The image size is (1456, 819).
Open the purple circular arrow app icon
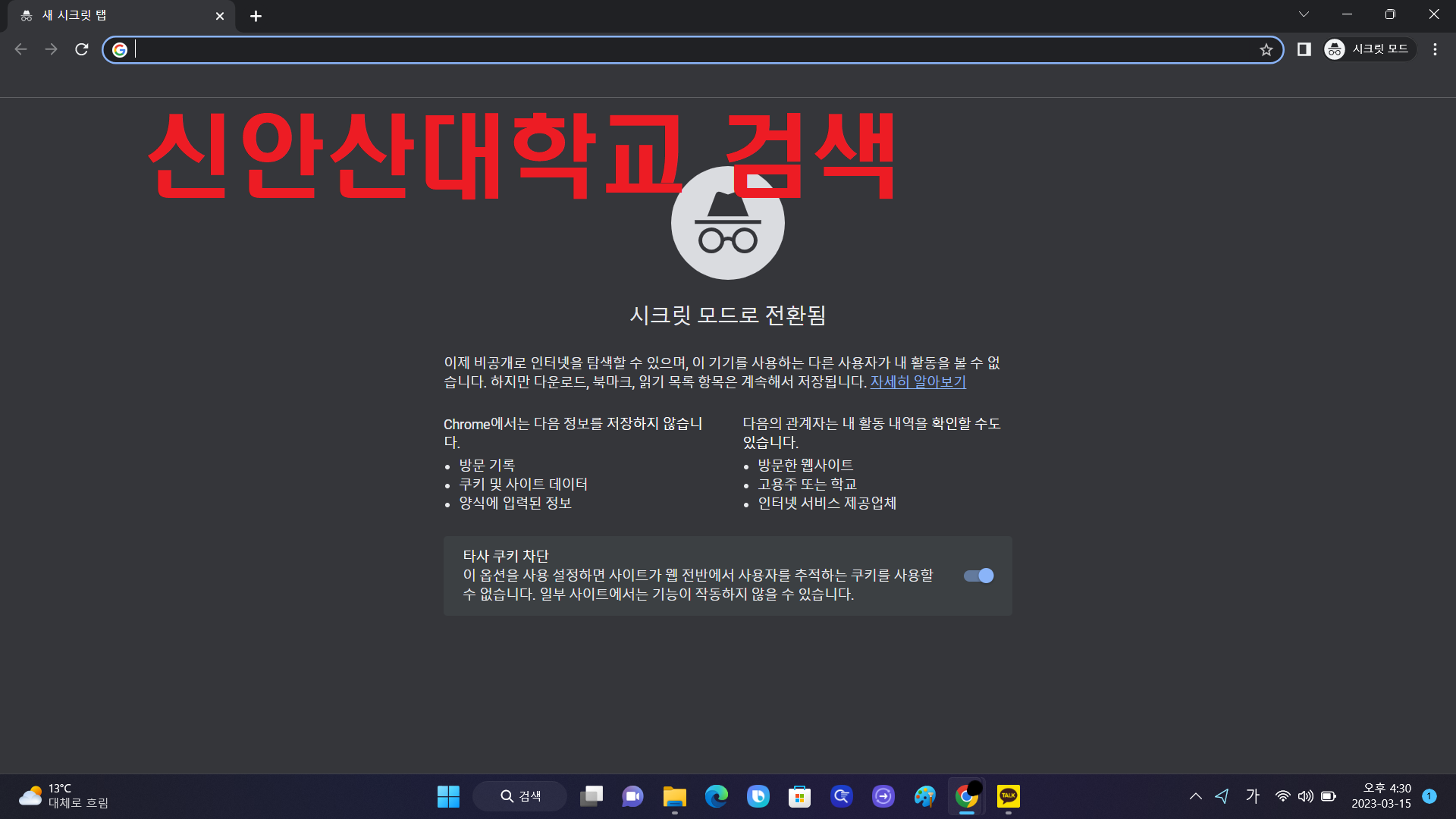click(883, 796)
